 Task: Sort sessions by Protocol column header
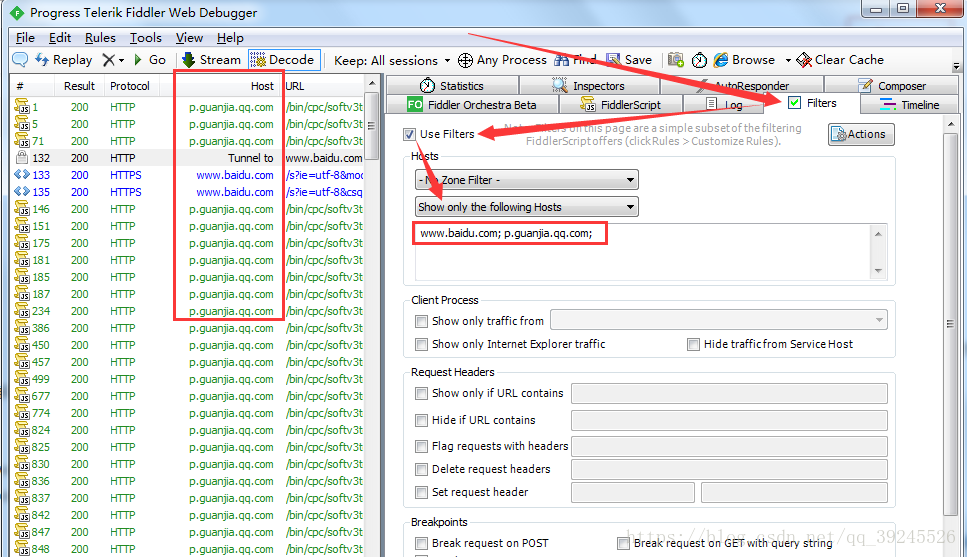(131, 86)
